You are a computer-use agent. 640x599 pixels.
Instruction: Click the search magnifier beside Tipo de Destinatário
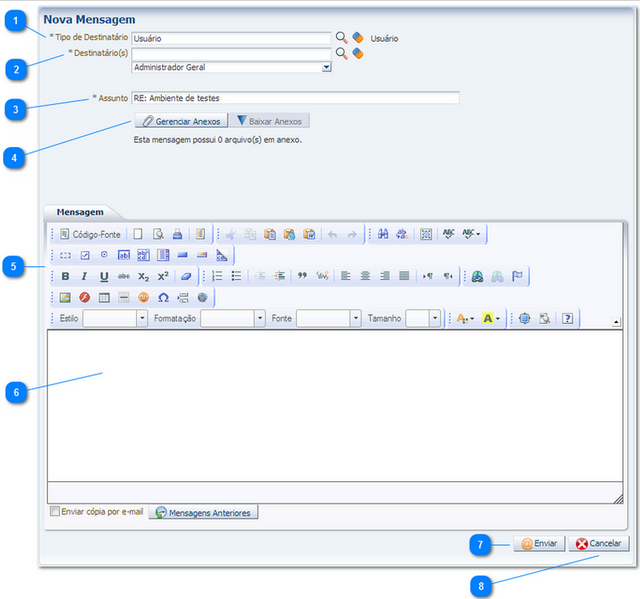click(x=341, y=38)
